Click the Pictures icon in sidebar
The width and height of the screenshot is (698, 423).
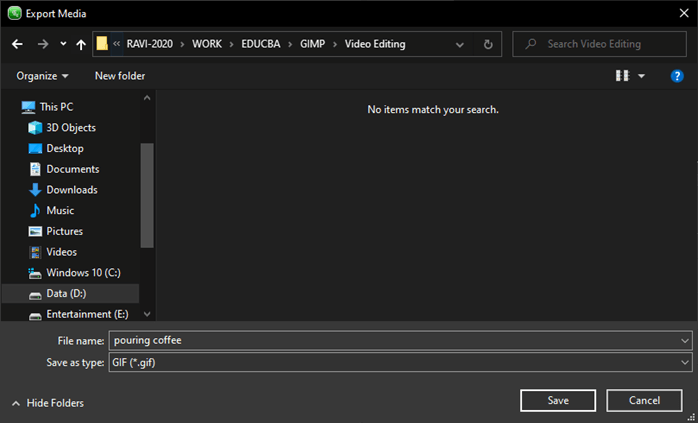(35, 231)
